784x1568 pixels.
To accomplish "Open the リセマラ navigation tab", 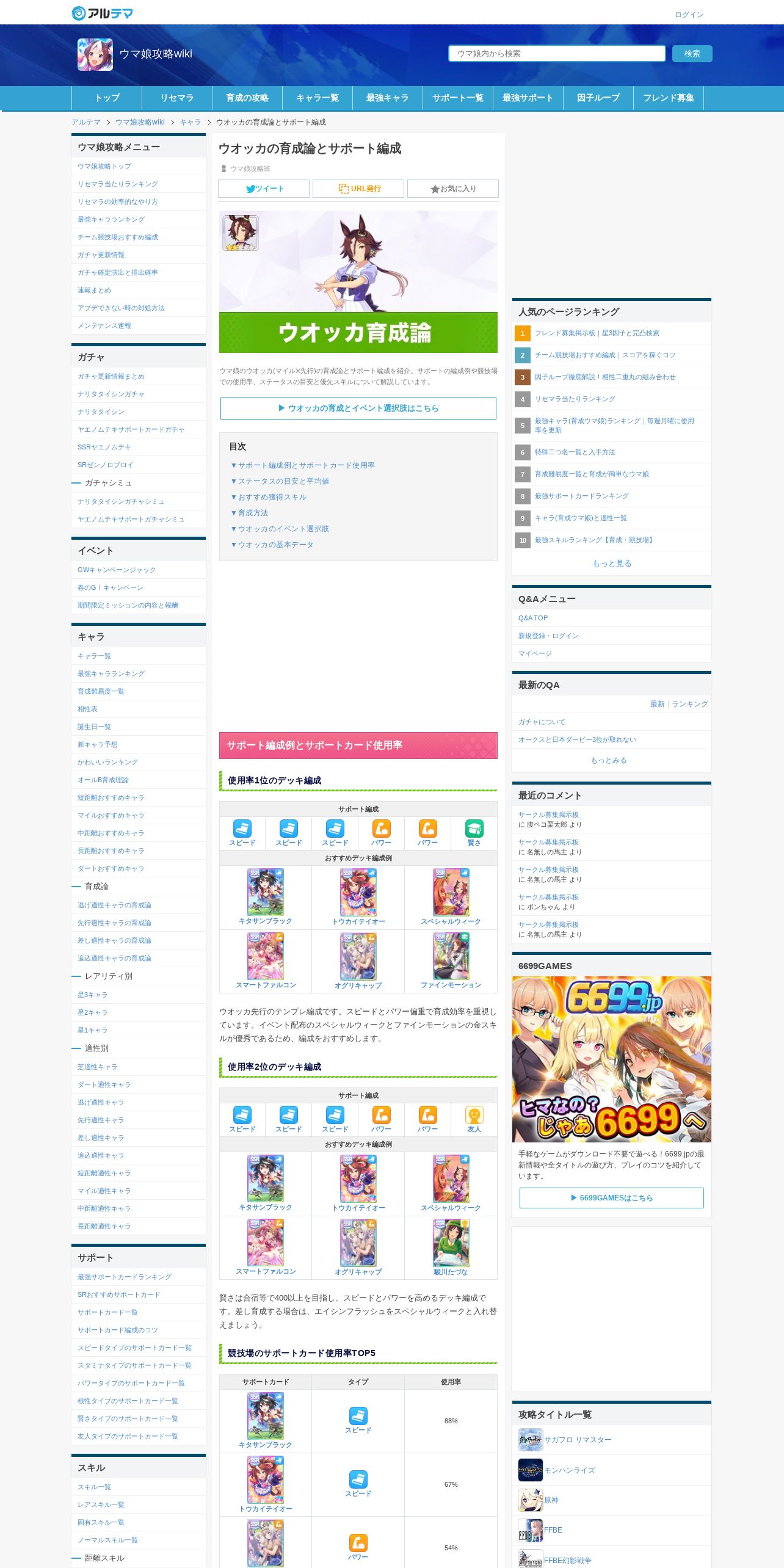I will click(x=177, y=98).
